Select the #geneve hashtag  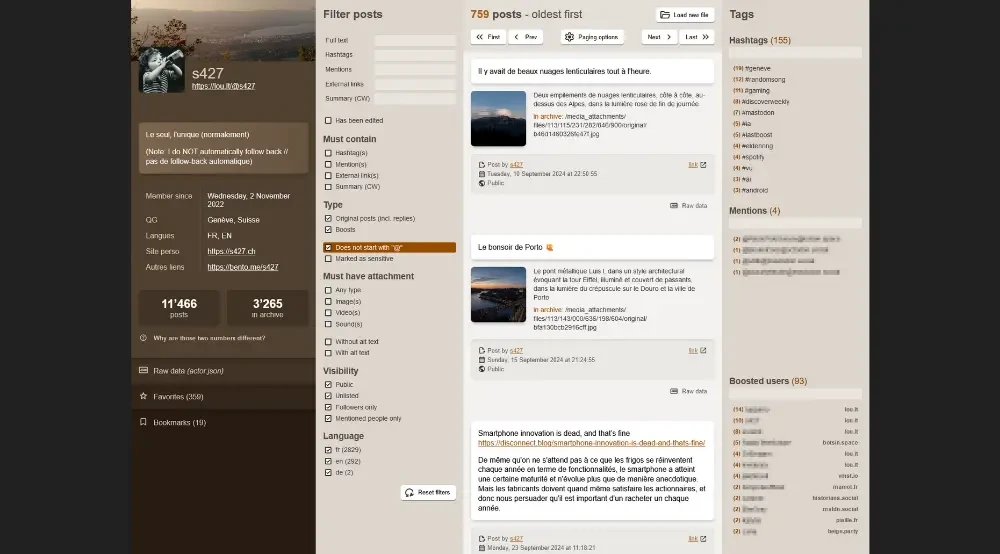tap(758, 68)
